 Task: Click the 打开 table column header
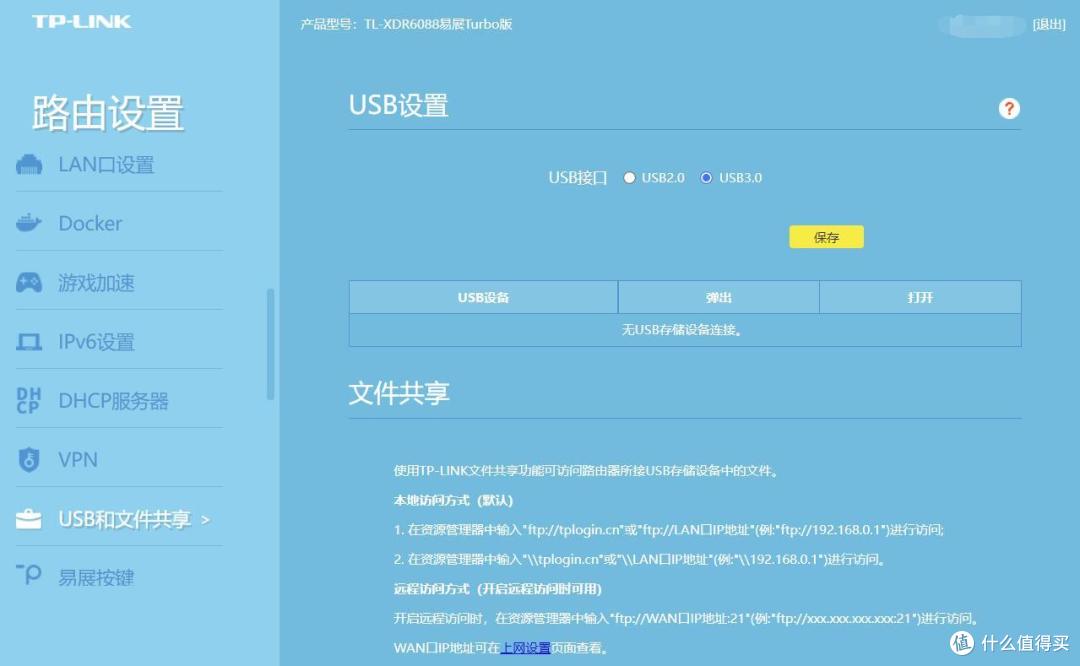point(919,297)
